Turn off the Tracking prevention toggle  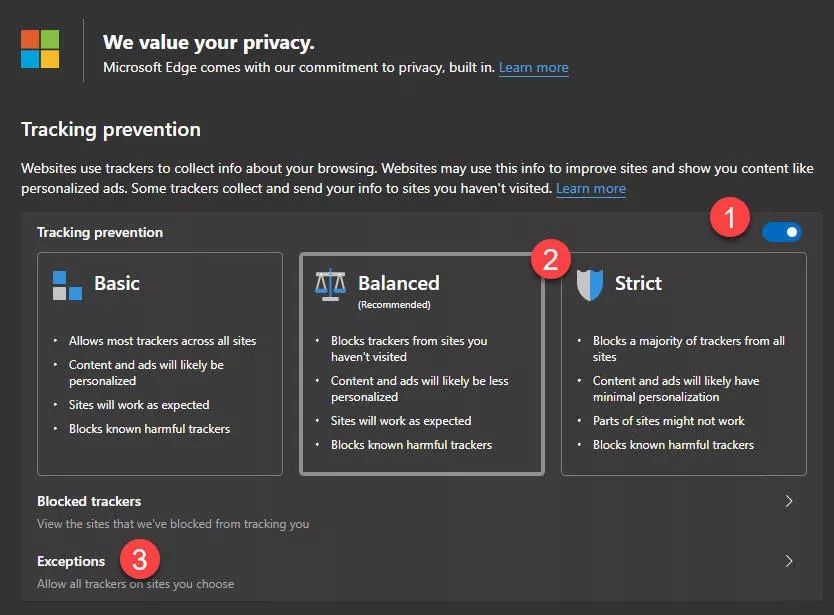point(781,232)
